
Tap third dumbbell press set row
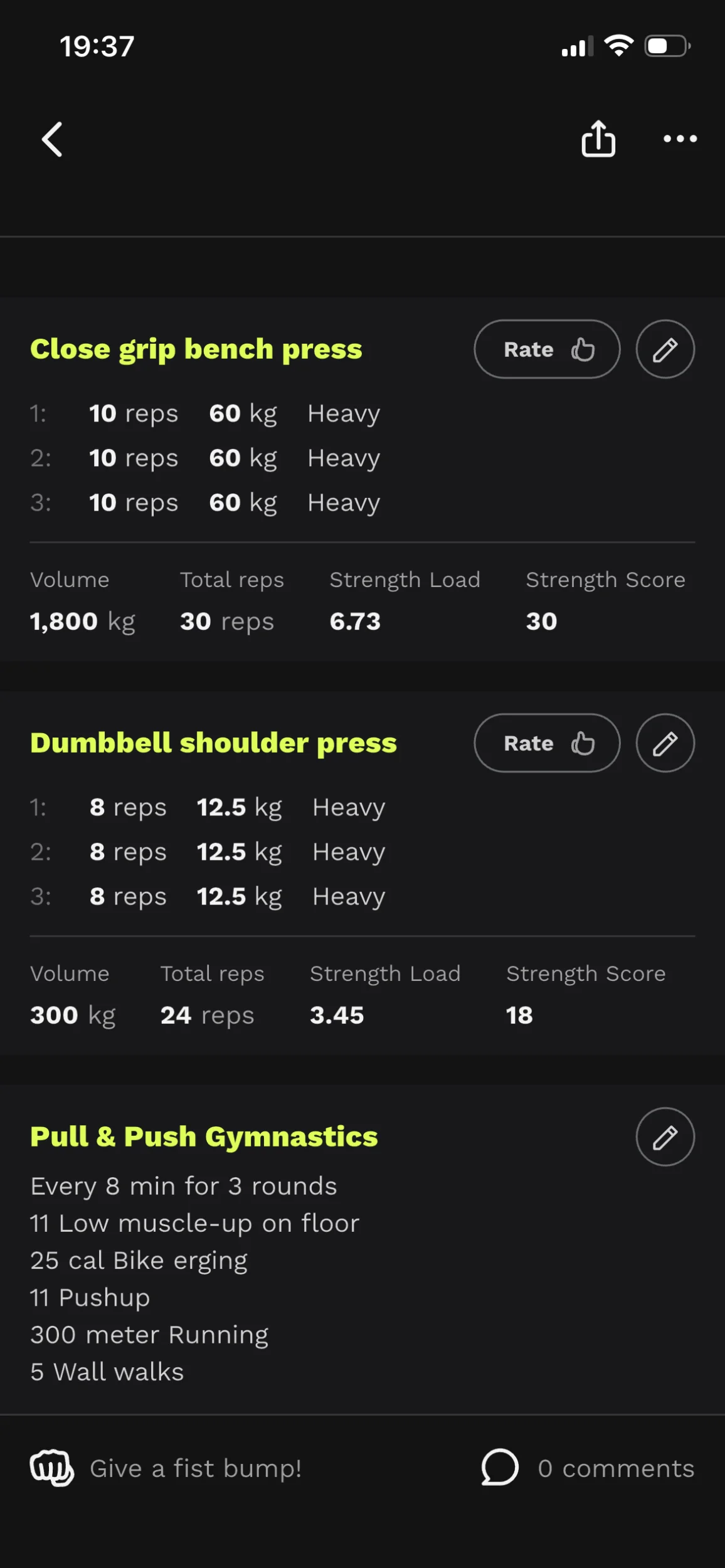coord(208,897)
